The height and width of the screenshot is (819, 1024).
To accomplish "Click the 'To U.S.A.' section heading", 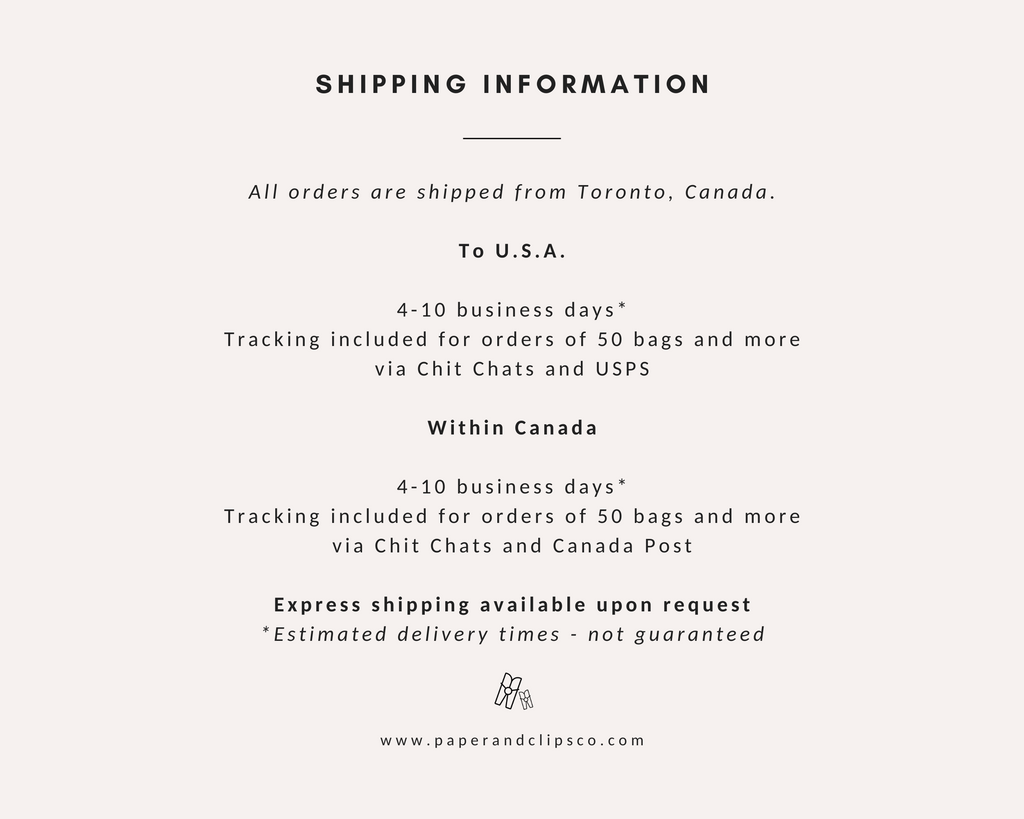I will (x=512, y=251).
